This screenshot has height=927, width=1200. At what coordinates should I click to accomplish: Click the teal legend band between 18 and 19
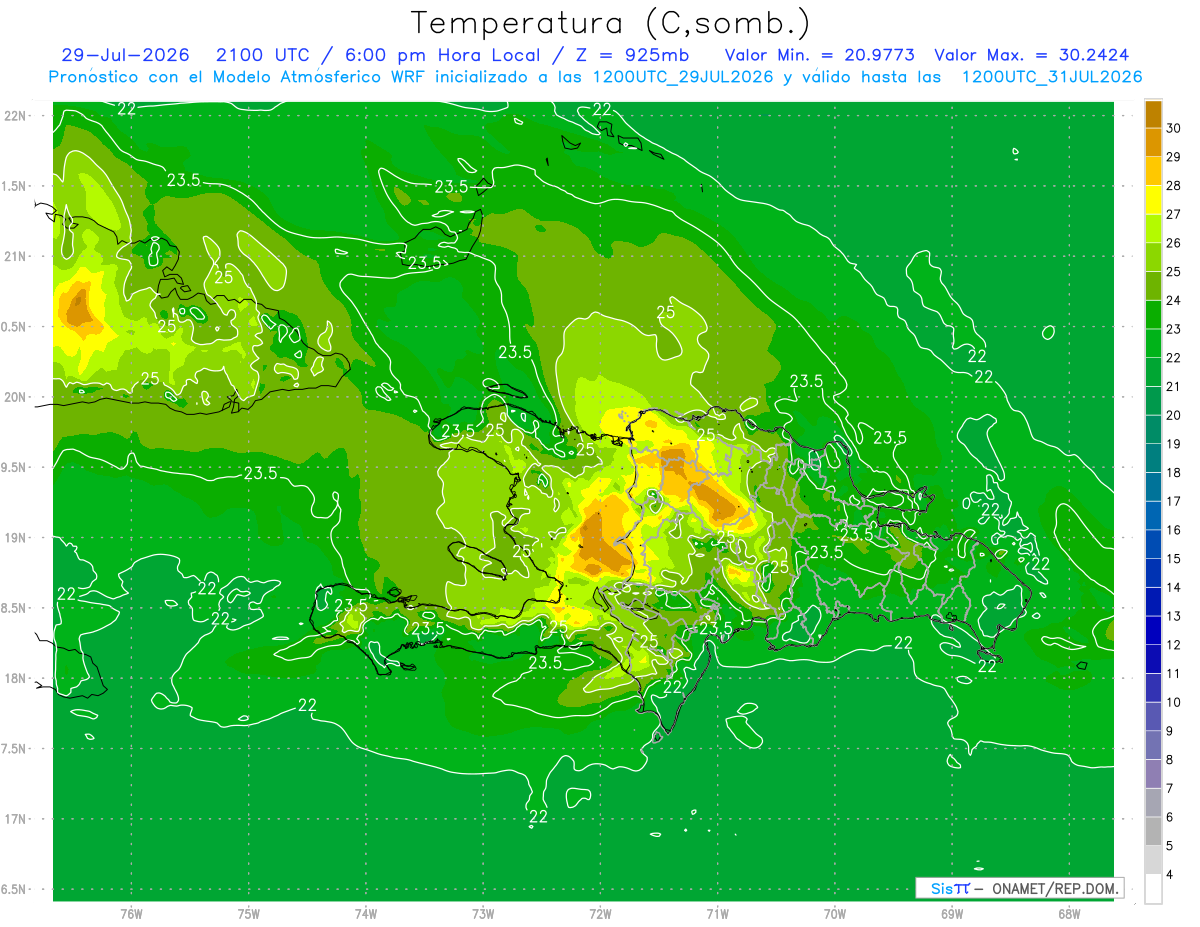[1153, 458]
